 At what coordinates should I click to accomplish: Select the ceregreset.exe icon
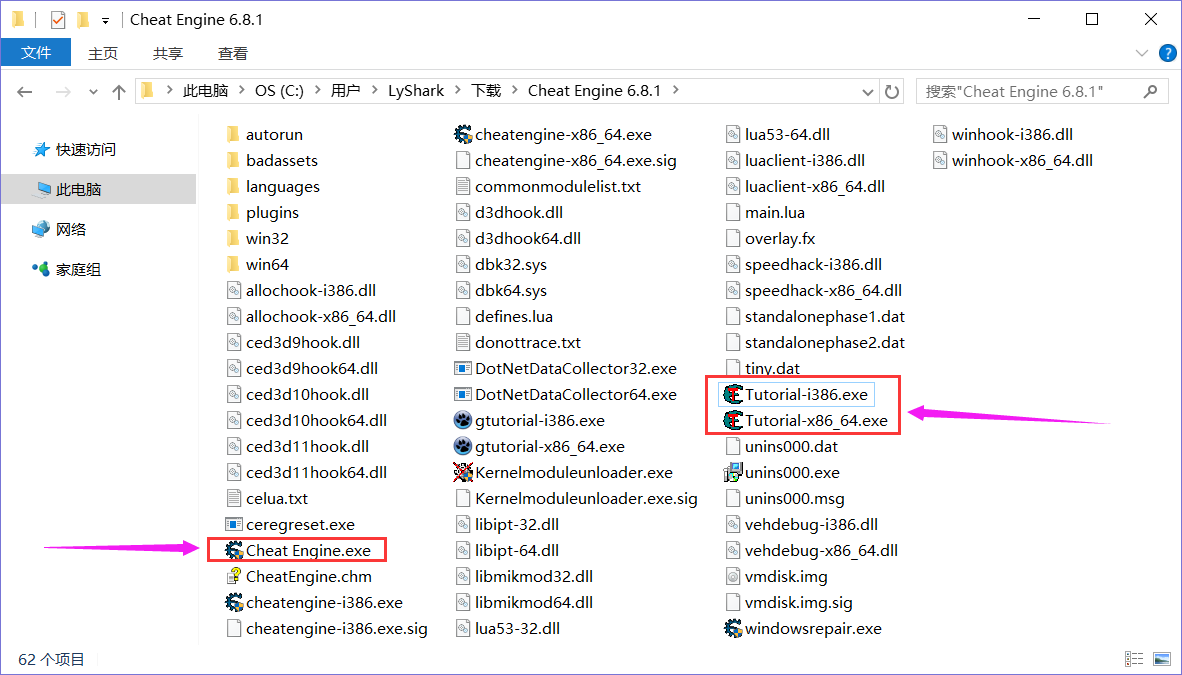pyautogui.click(x=234, y=524)
